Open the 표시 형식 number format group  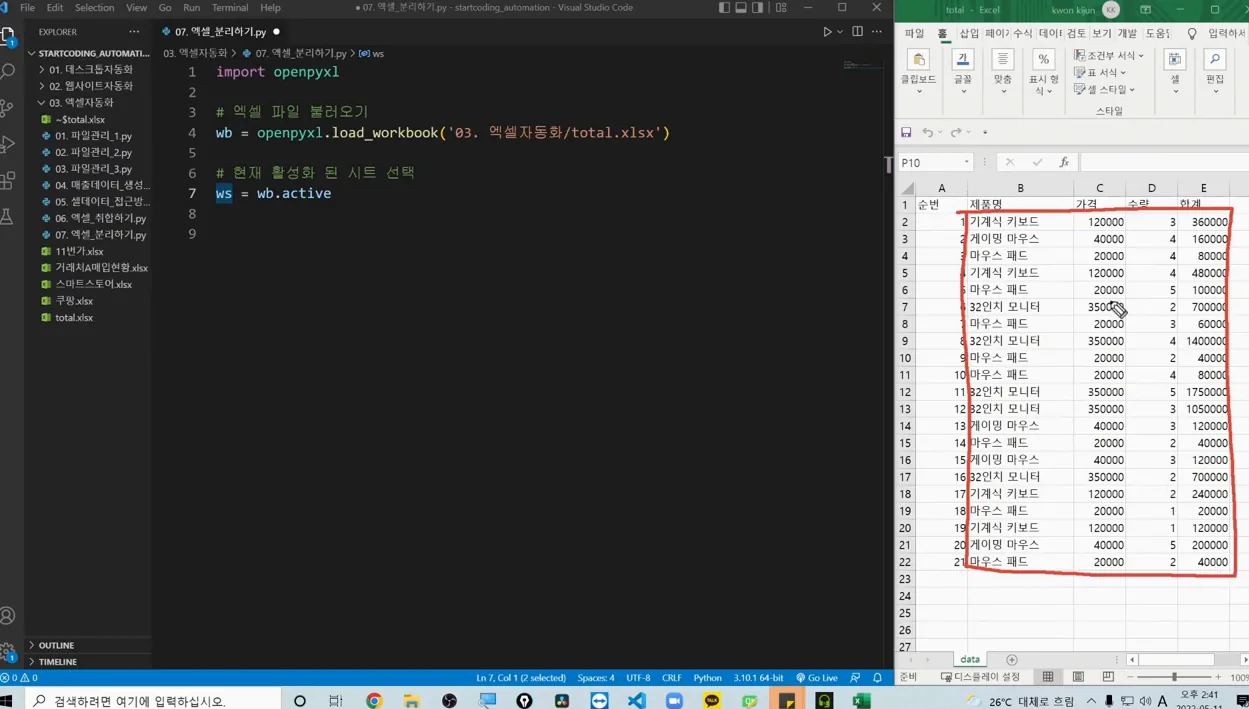point(1043,72)
